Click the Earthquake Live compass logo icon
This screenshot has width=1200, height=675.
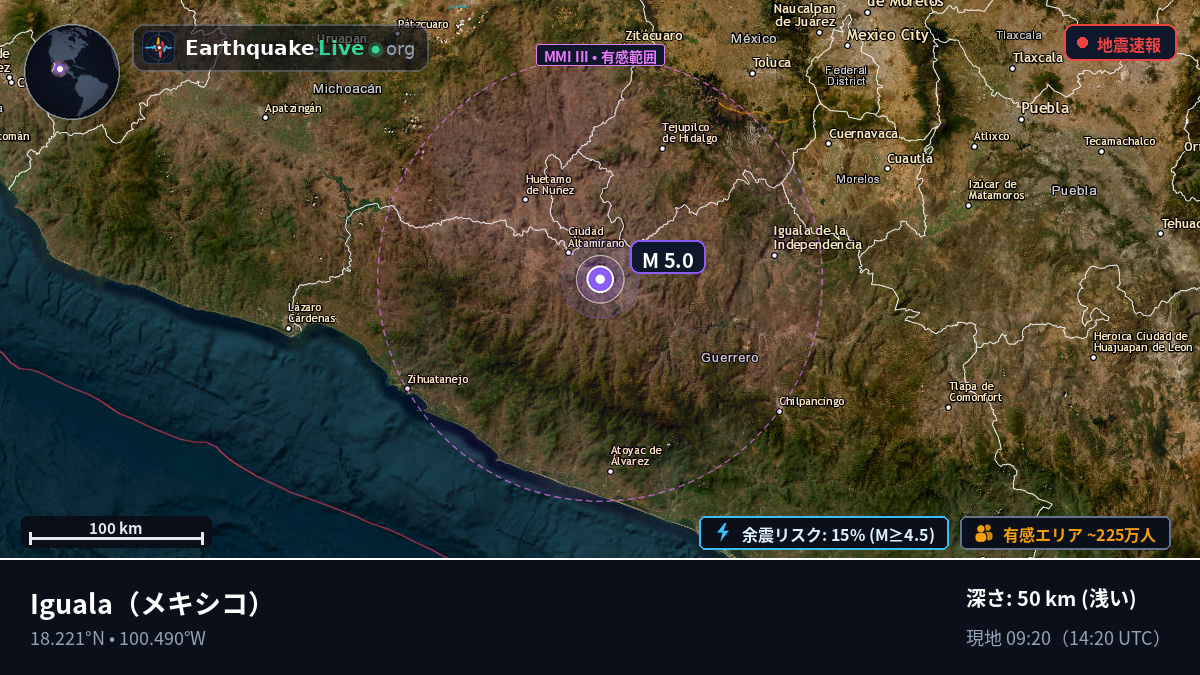tap(158, 48)
